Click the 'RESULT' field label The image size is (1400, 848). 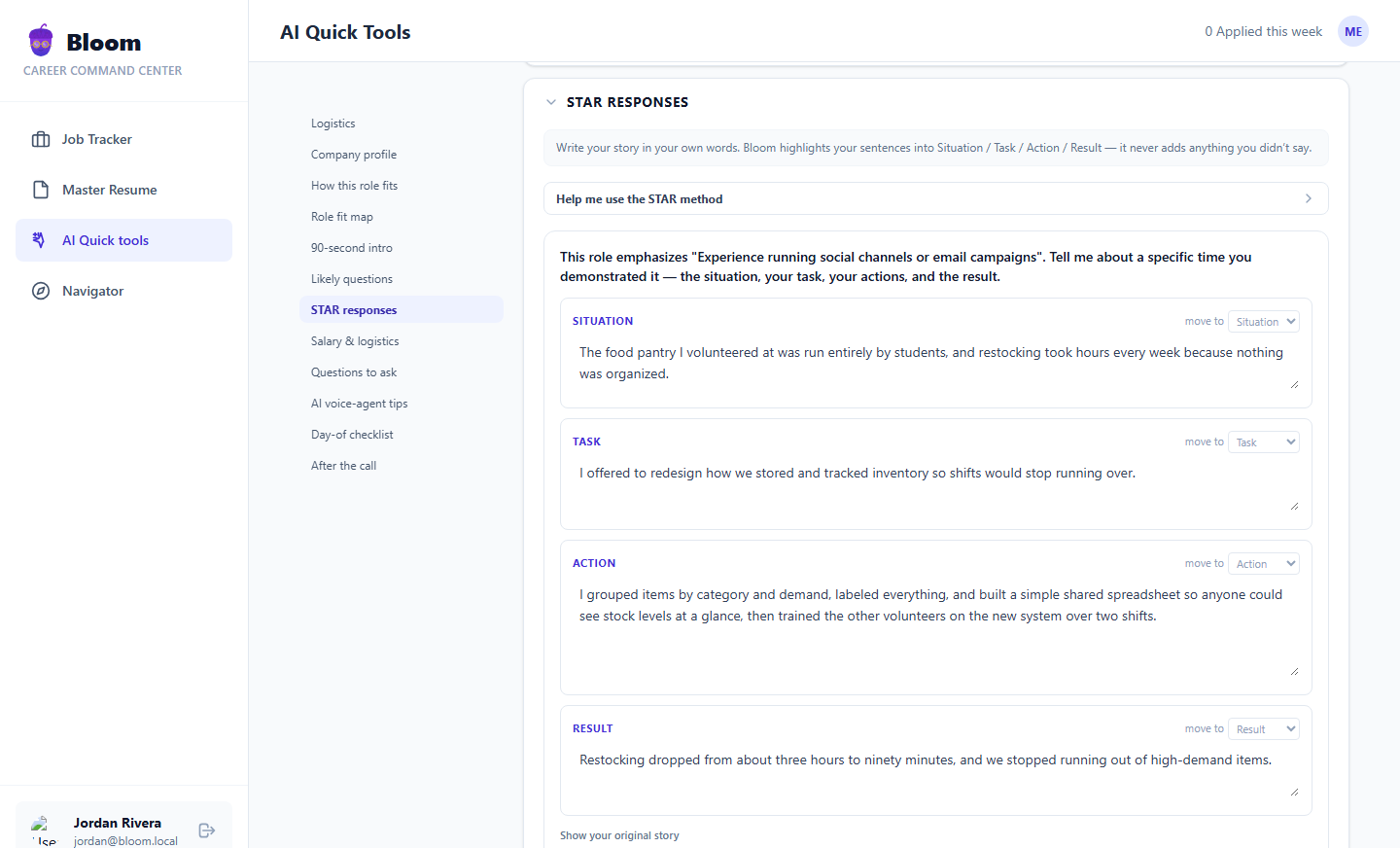point(592,728)
